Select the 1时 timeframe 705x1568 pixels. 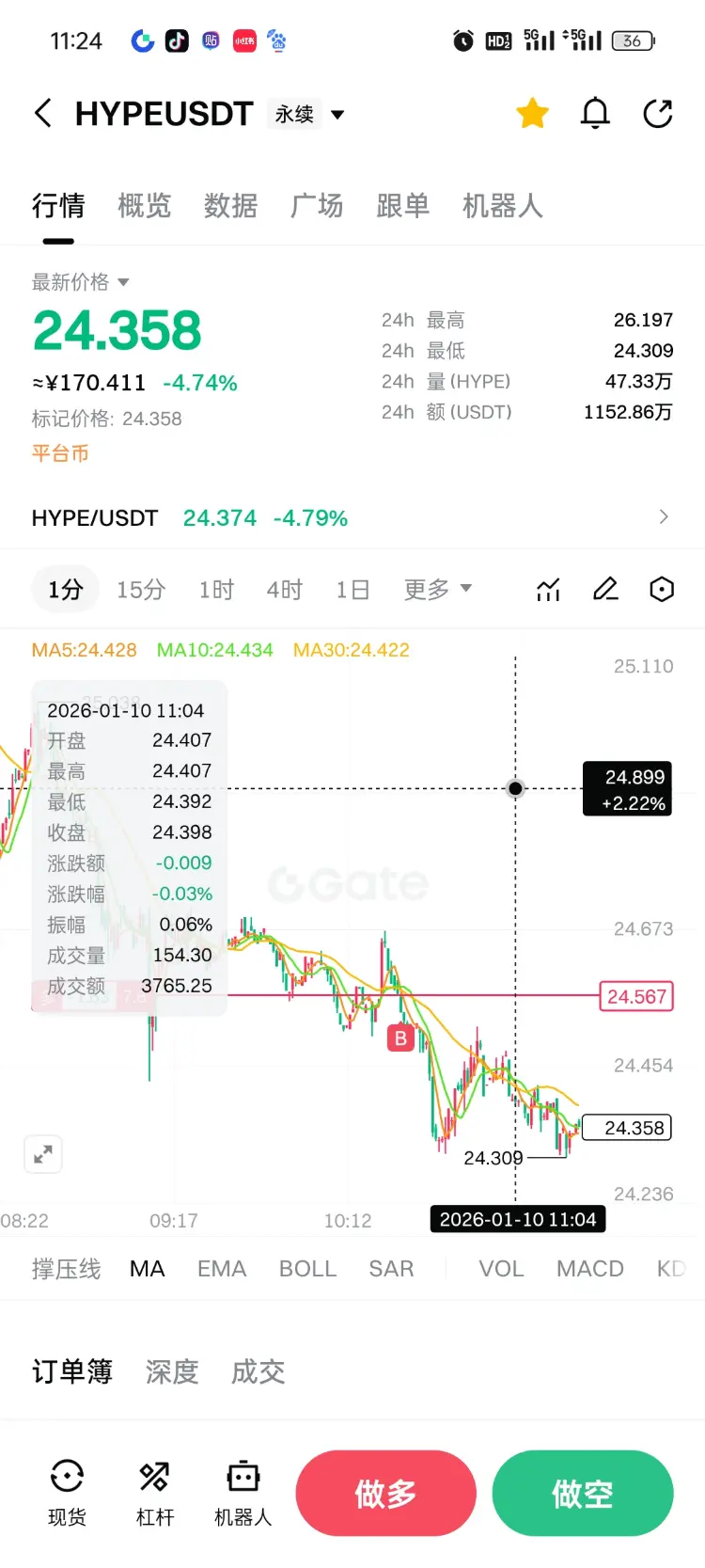[x=216, y=590]
